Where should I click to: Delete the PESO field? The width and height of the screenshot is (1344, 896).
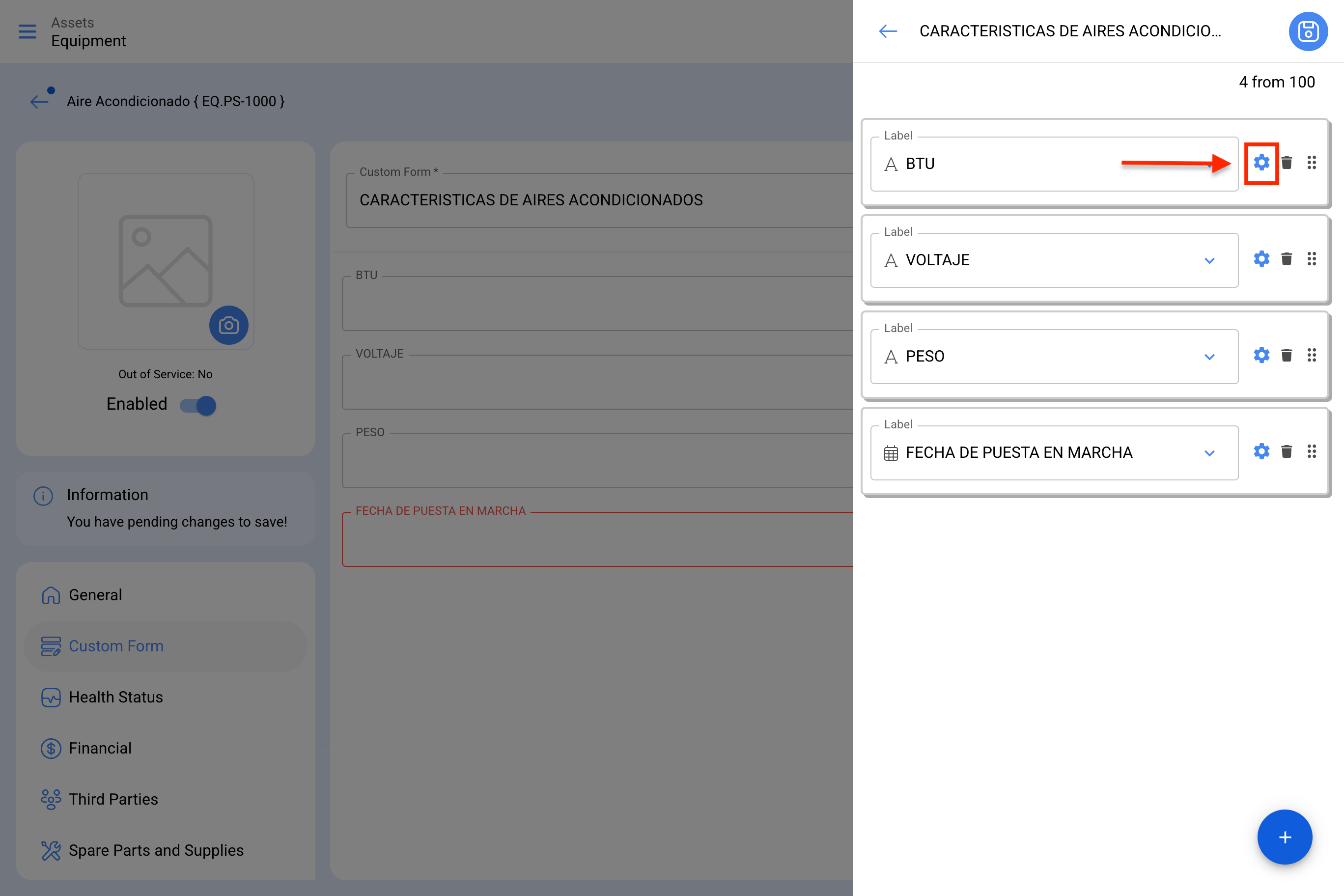1287,356
